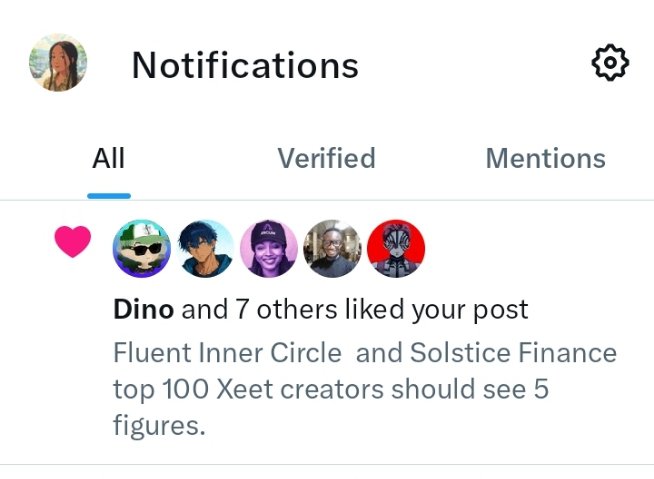The width and height of the screenshot is (654, 479).
Task: Open Dino's profile from the notification
Action: (x=144, y=310)
